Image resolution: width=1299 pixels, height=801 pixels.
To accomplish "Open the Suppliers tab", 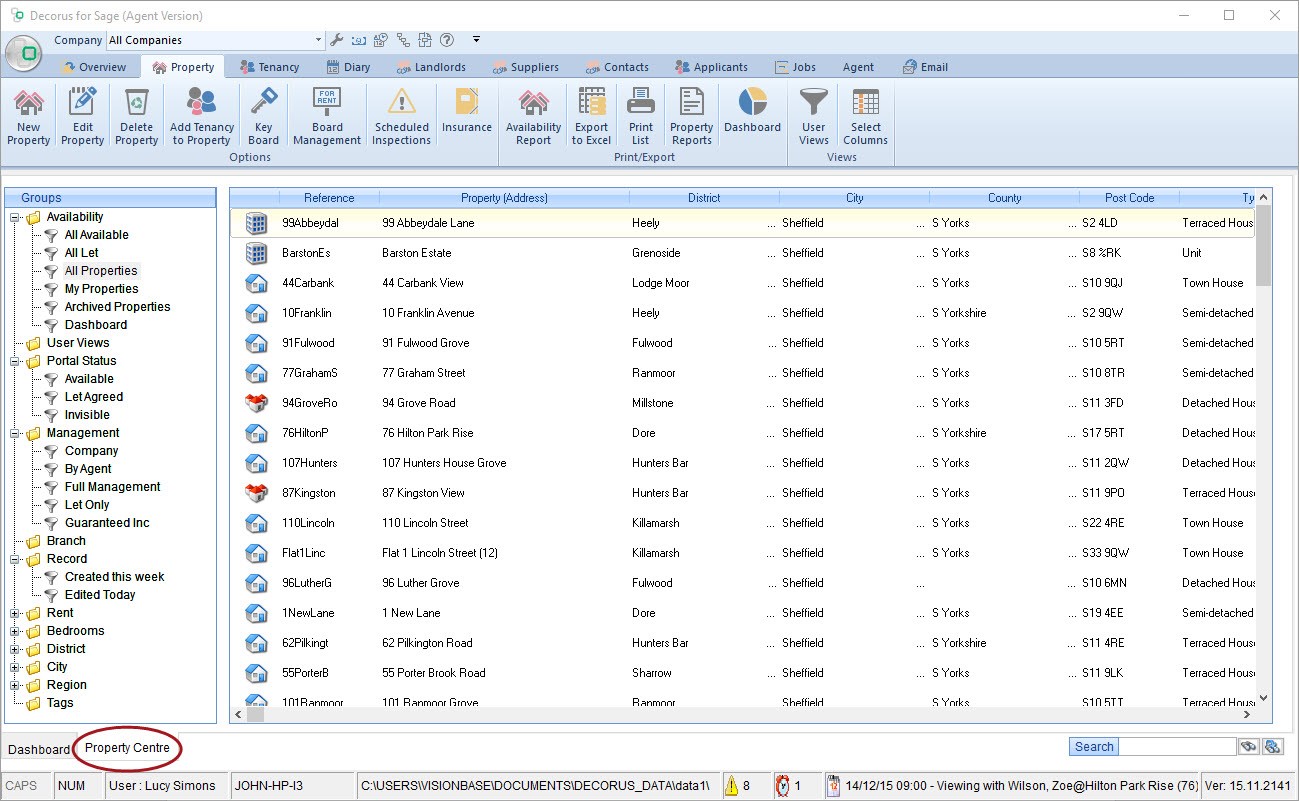I will [526, 67].
